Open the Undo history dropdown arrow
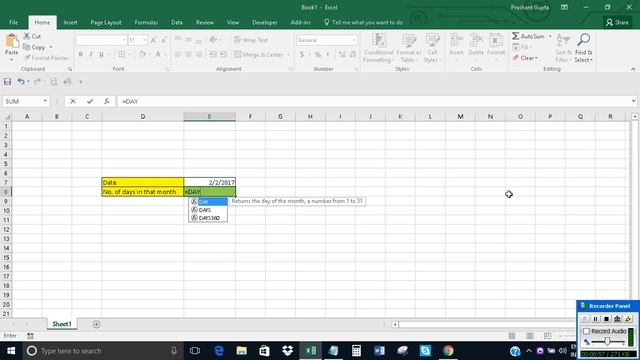 click(x=28, y=82)
